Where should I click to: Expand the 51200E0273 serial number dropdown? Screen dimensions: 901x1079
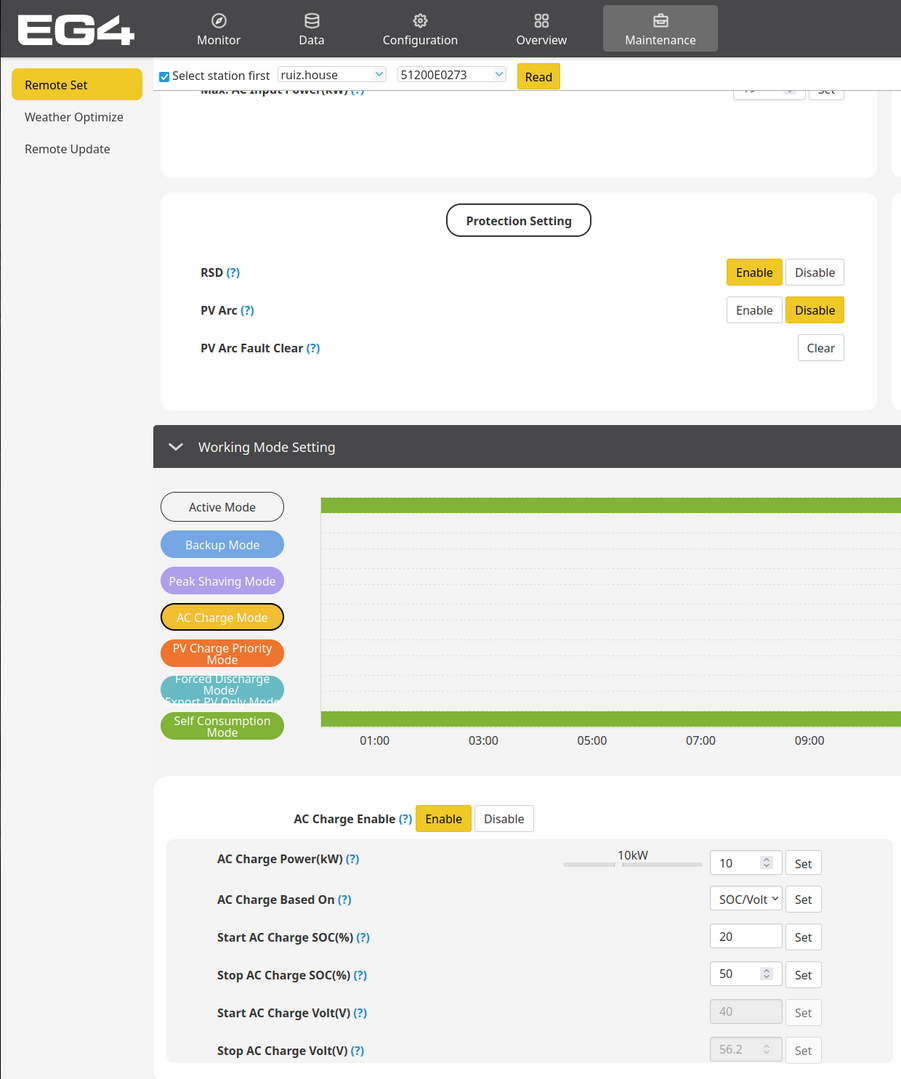pos(451,75)
